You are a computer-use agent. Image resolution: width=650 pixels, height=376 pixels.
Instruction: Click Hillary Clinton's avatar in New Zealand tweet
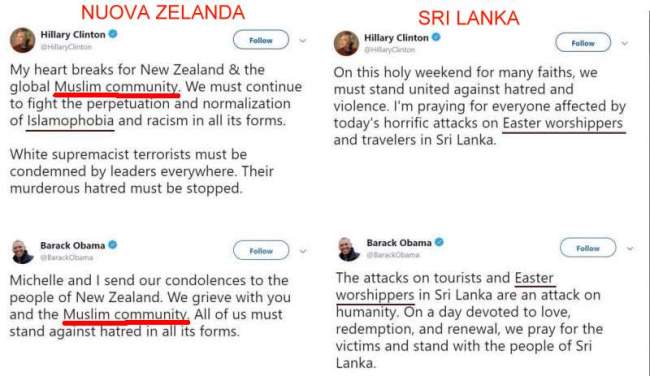click(x=22, y=40)
